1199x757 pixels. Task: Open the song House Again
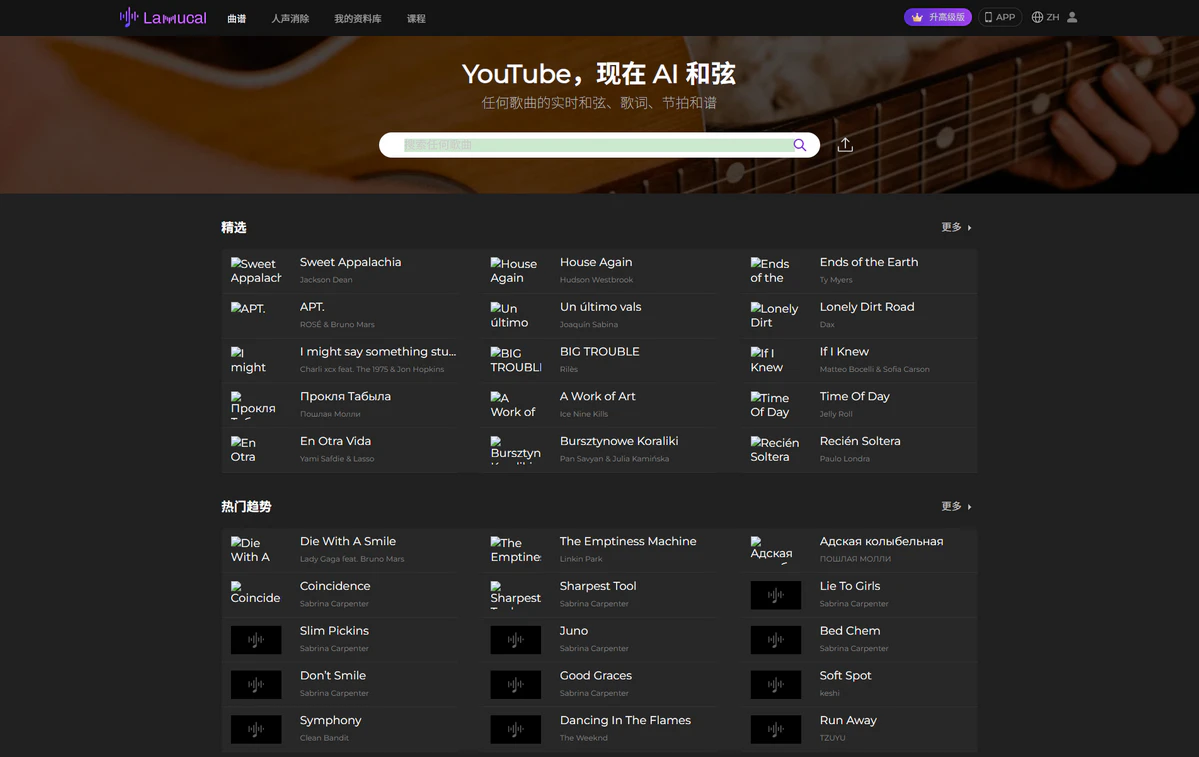pyautogui.click(x=596, y=262)
